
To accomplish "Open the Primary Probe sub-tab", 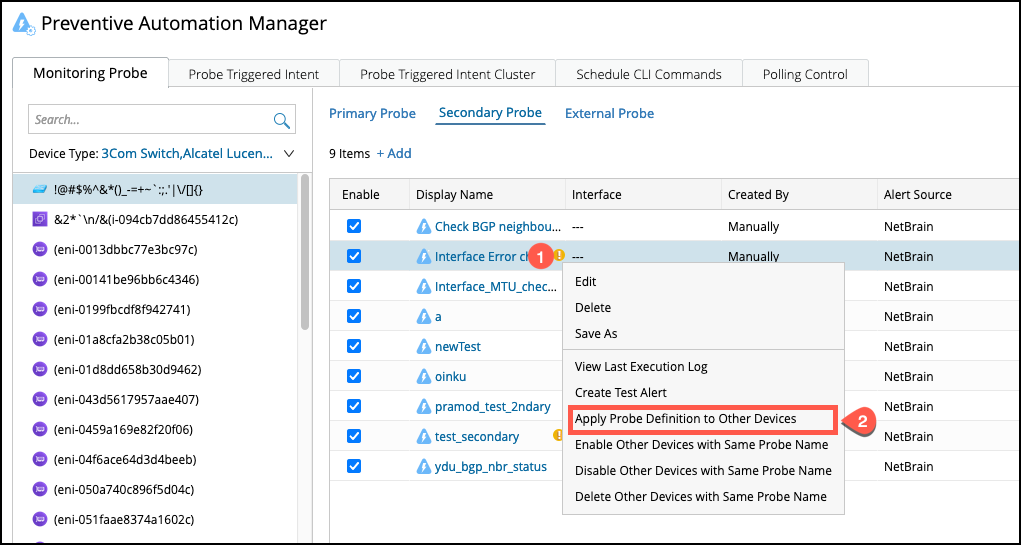I will coord(372,113).
